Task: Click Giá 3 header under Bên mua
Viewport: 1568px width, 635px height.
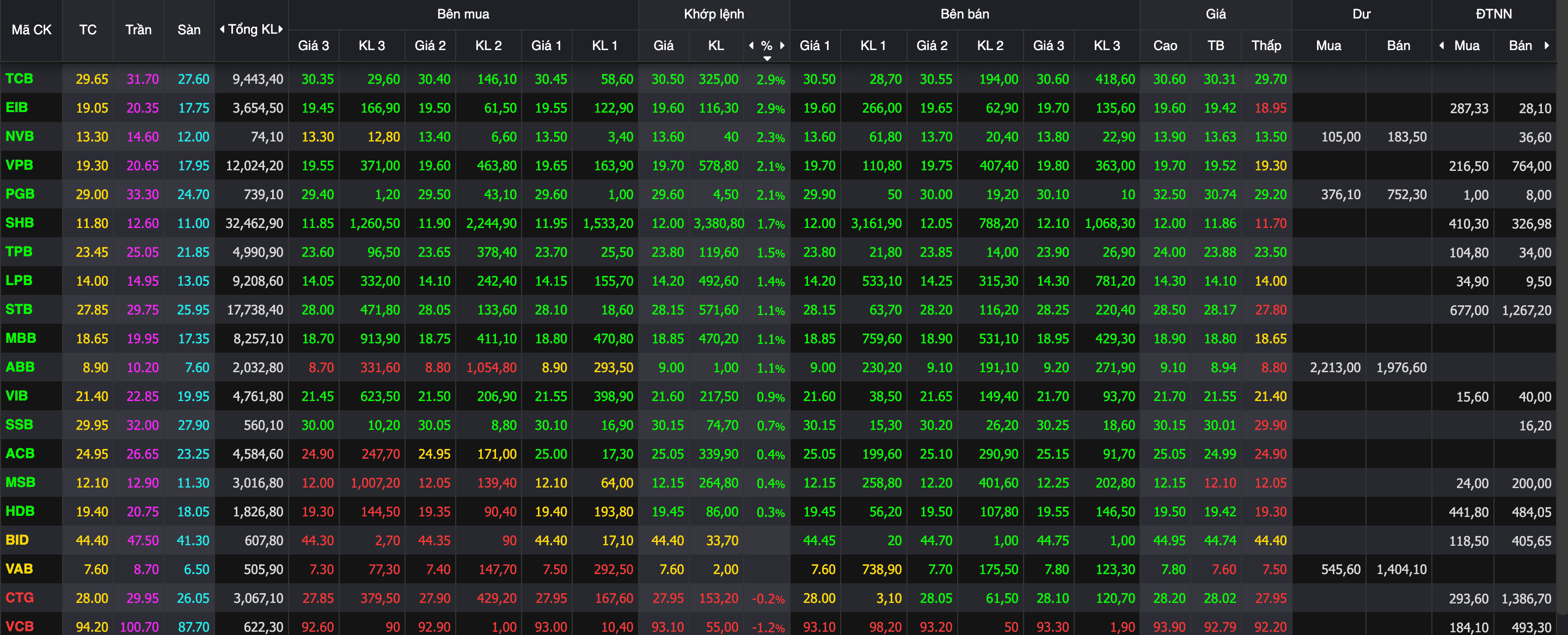Action: 314,46
